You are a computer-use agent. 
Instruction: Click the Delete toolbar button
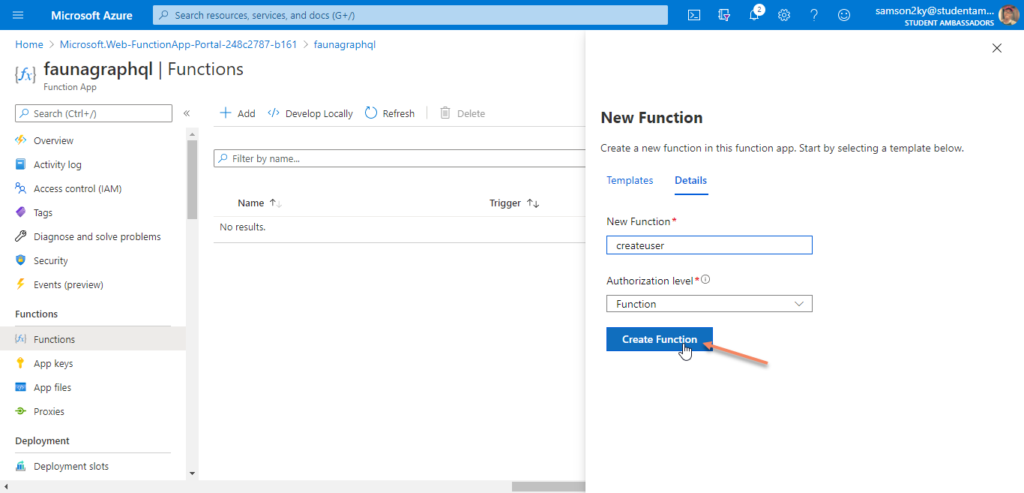[x=462, y=114]
